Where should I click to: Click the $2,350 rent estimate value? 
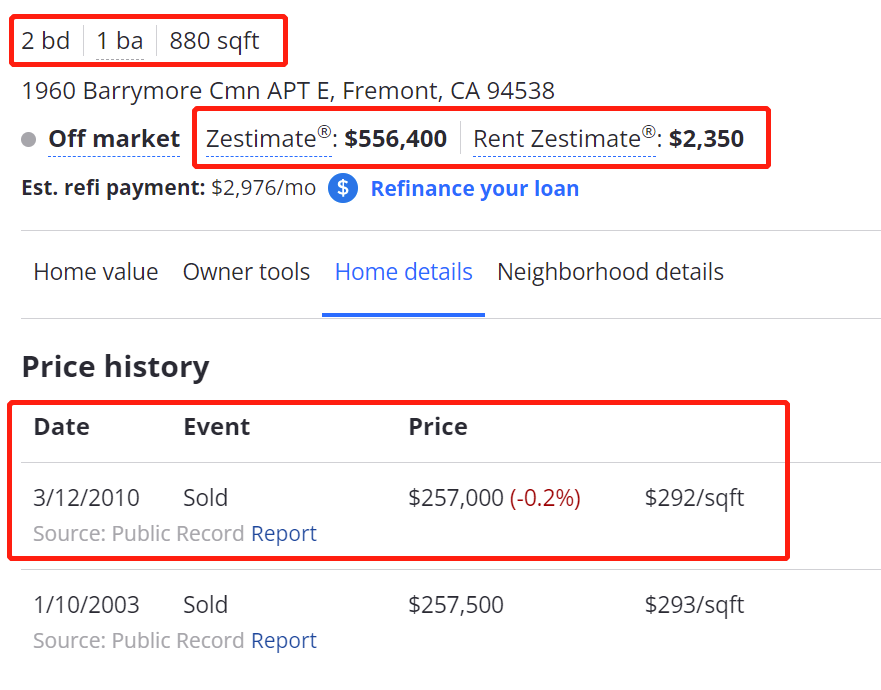[706, 139]
